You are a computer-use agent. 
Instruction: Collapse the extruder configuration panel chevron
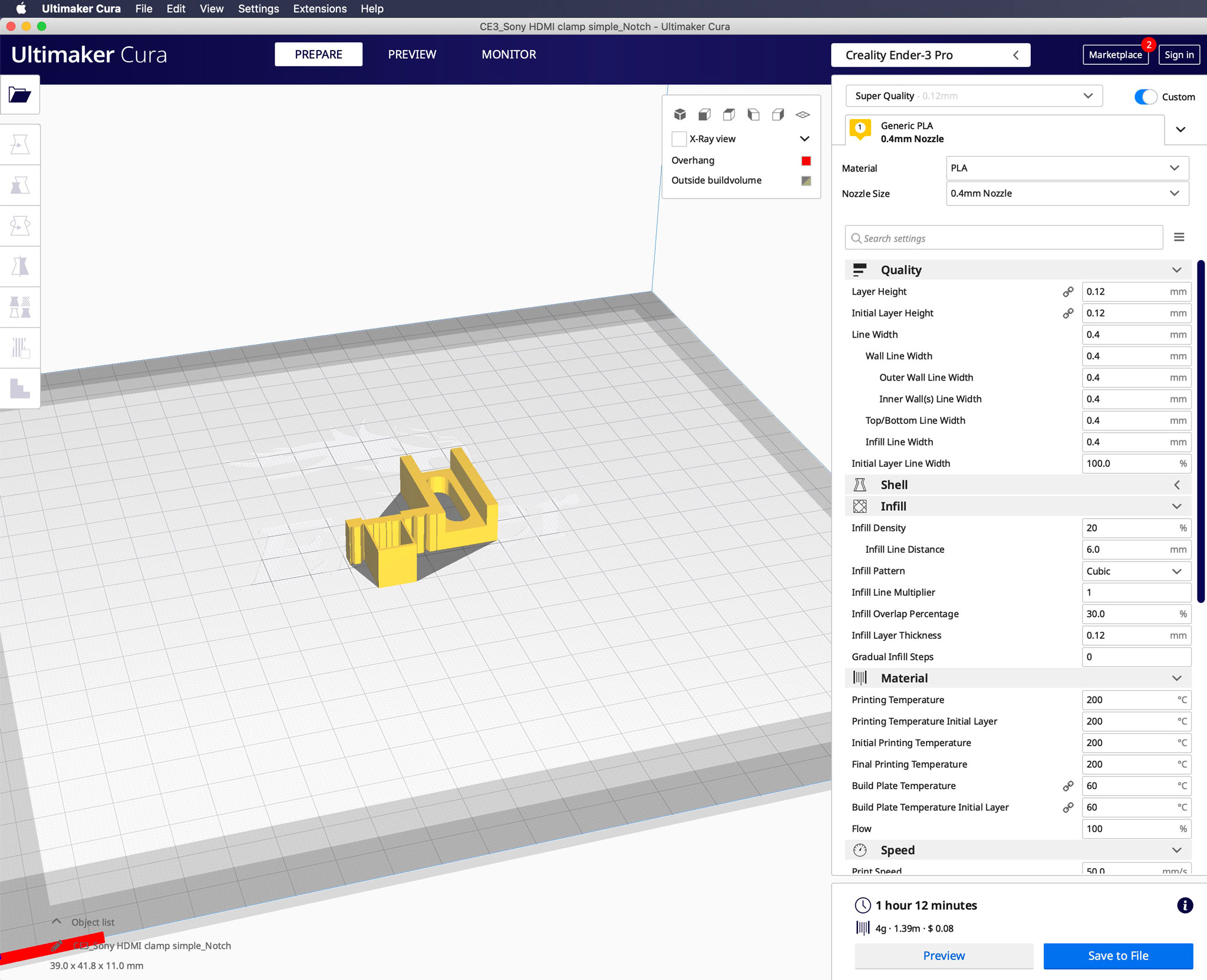[x=1180, y=130]
